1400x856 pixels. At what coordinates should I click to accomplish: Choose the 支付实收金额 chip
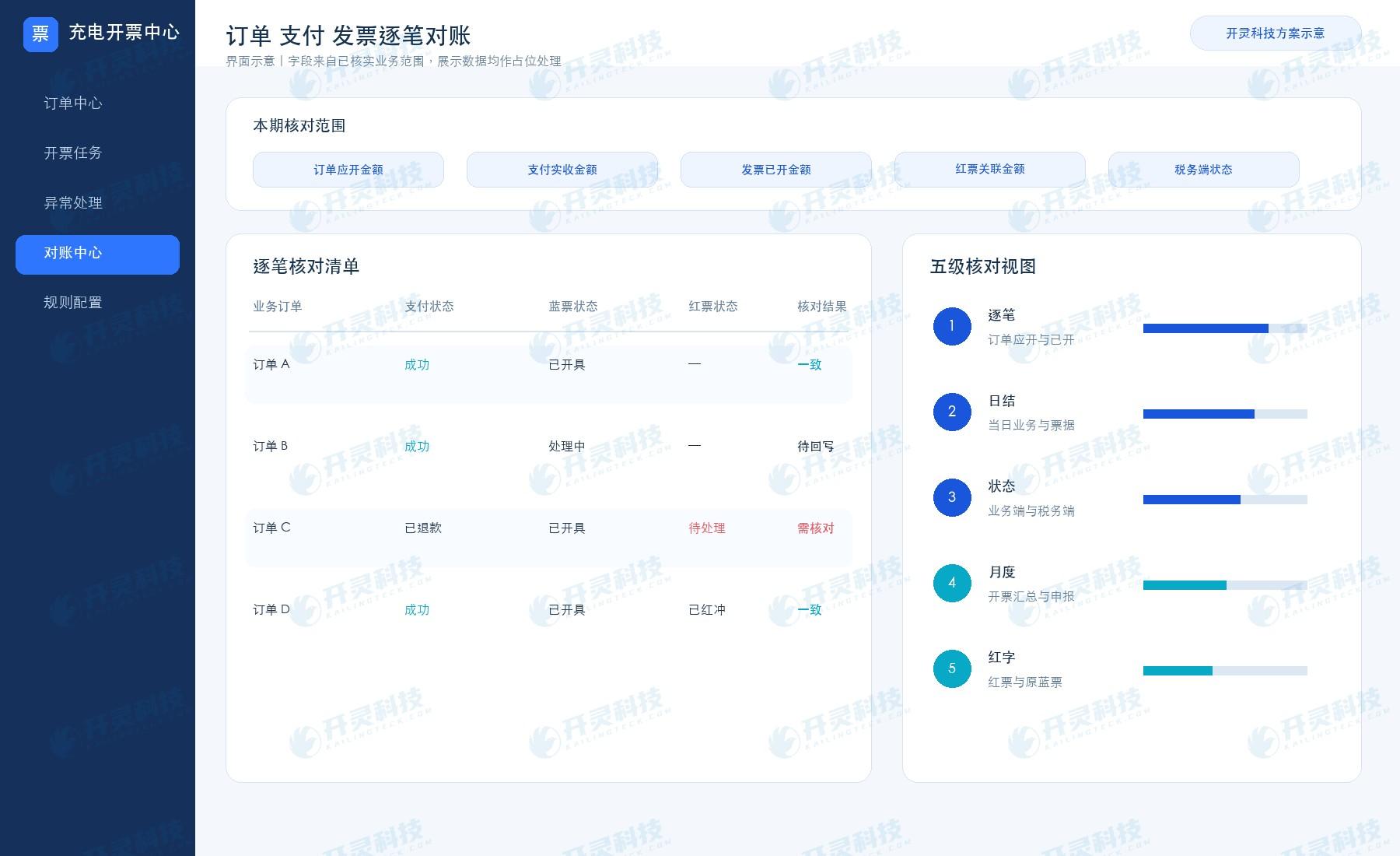562,170
